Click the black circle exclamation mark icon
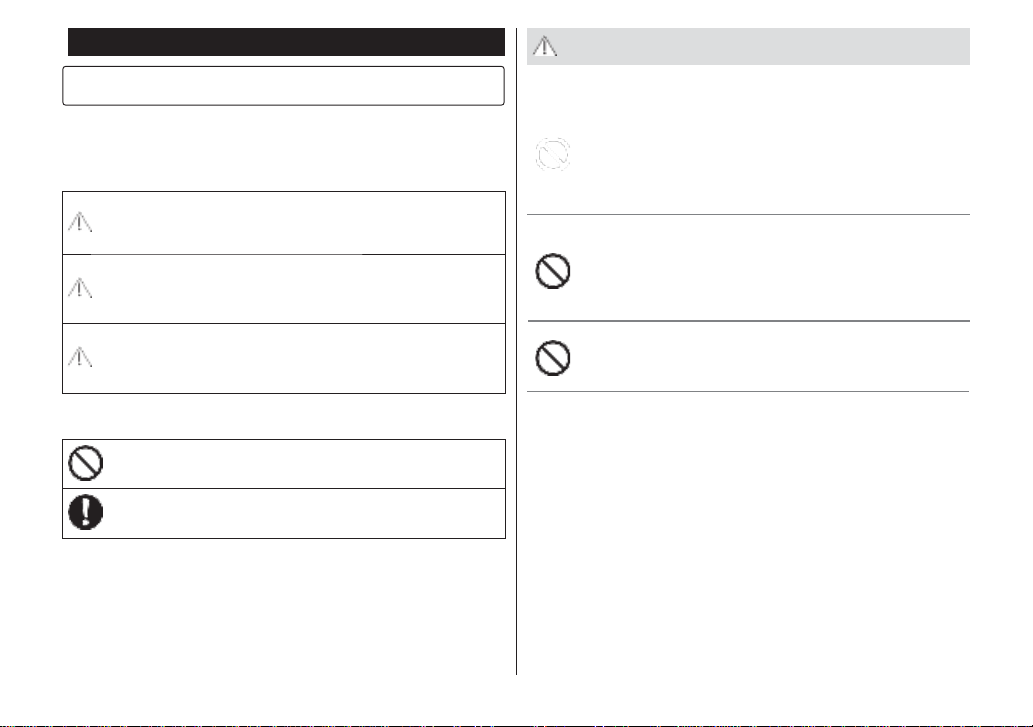Viewport: 1033px width, 727px height. [x=86, y=512]
